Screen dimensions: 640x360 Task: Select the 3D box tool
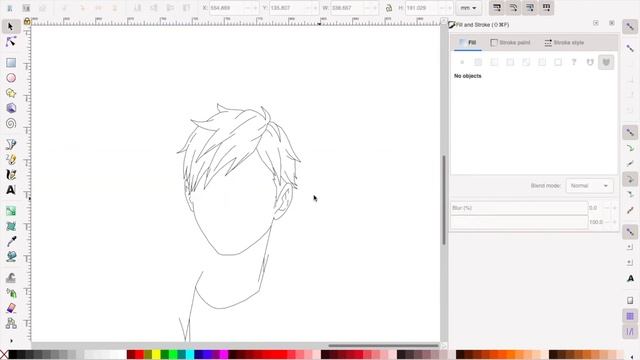(11, 108)
